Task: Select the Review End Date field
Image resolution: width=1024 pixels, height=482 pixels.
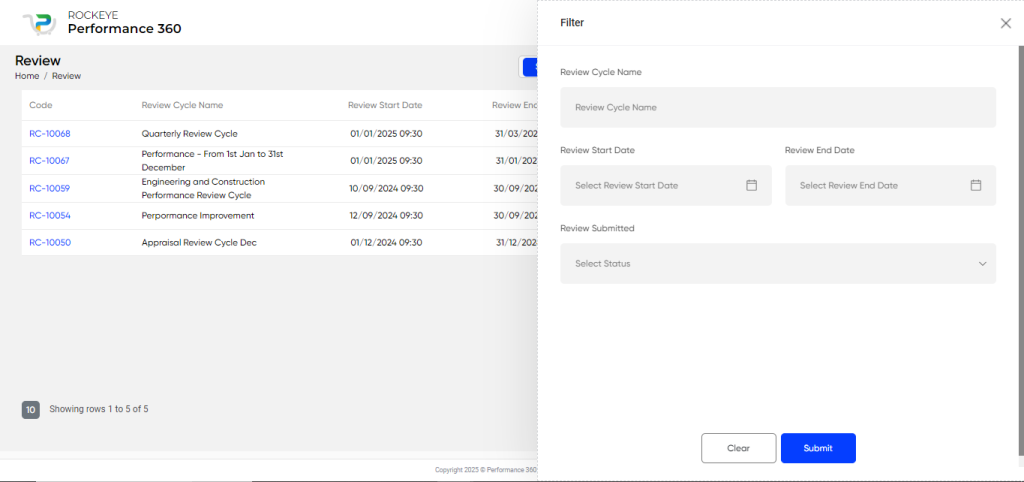Action: click(x=890, y=185)
